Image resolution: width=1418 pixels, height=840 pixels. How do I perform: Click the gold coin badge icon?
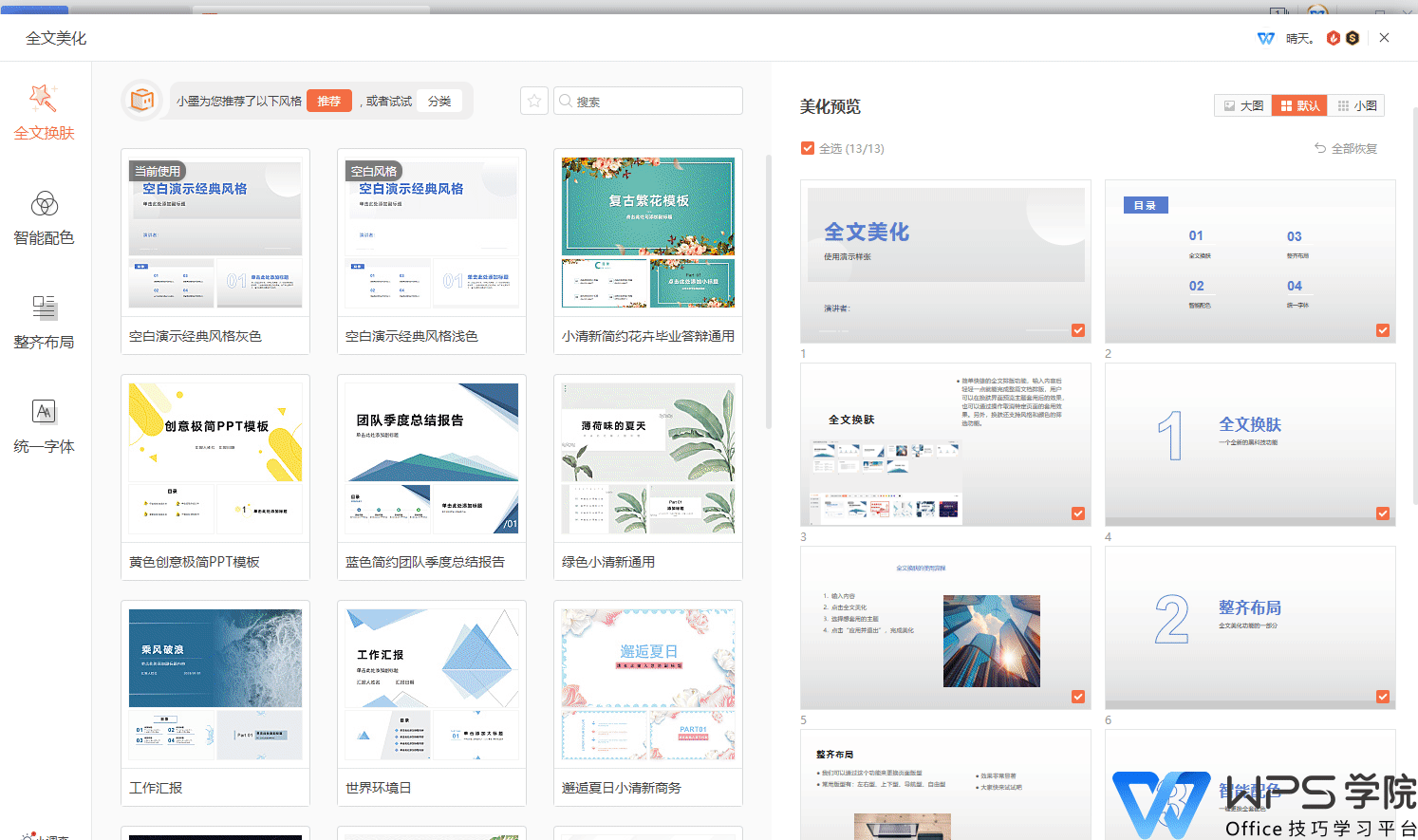click(x=1353, y=38)
